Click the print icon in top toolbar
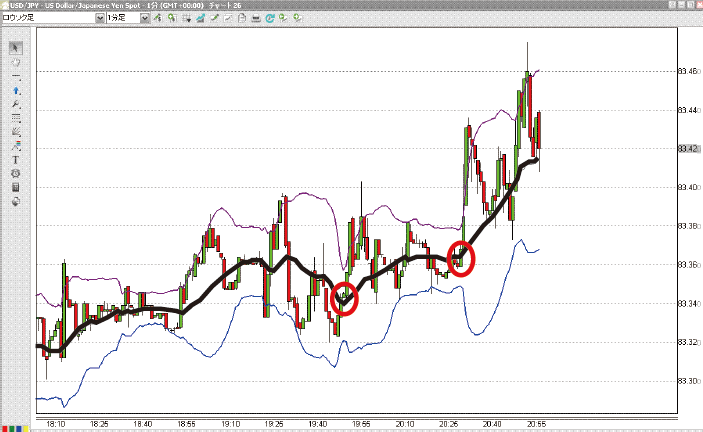This screenshot has height=432, width=703. coord(257,18)
